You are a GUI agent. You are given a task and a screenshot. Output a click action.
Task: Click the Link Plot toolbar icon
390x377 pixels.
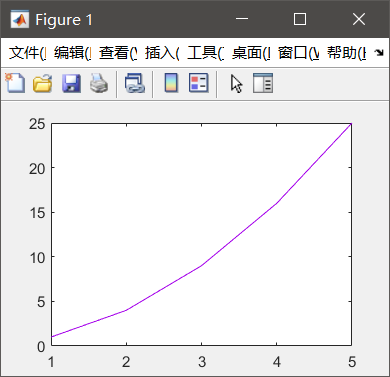click(135, 83)
